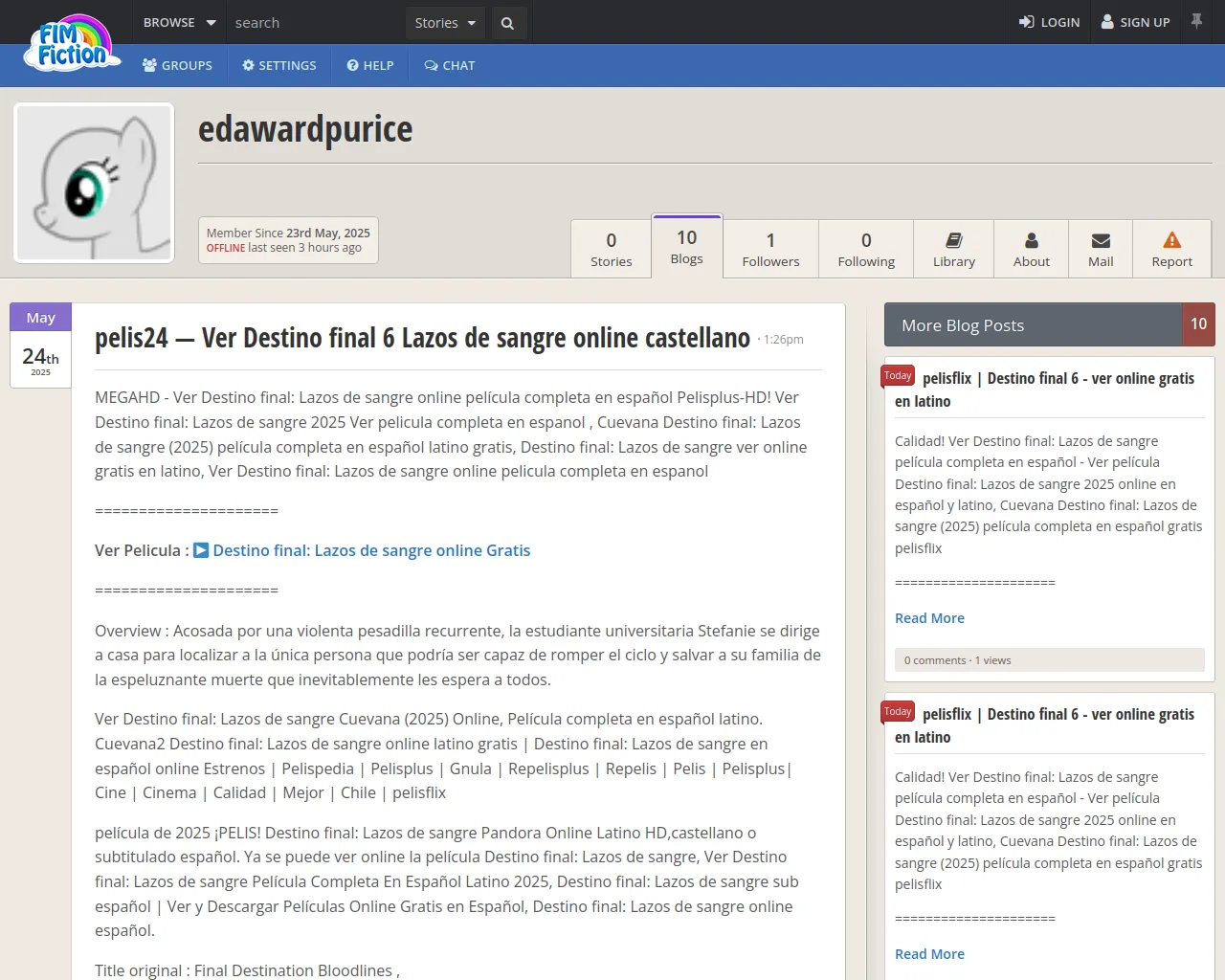
Task: Click the magnifying glass search button
Action: tap(507, 22)
